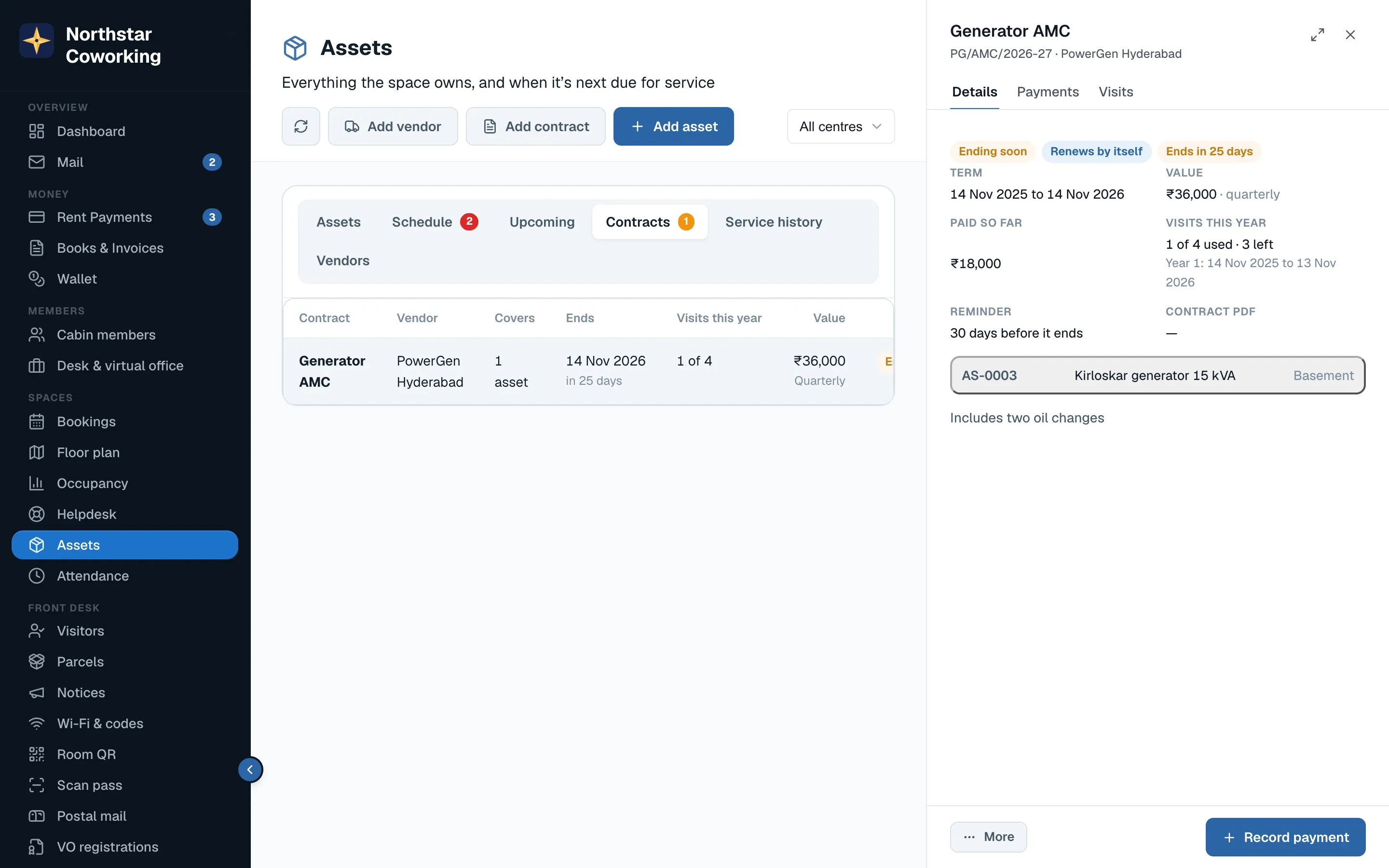This screenshot has width=1389, height=868.
Task: Open Dashboard from the sidebar
Action: (124, 132)
